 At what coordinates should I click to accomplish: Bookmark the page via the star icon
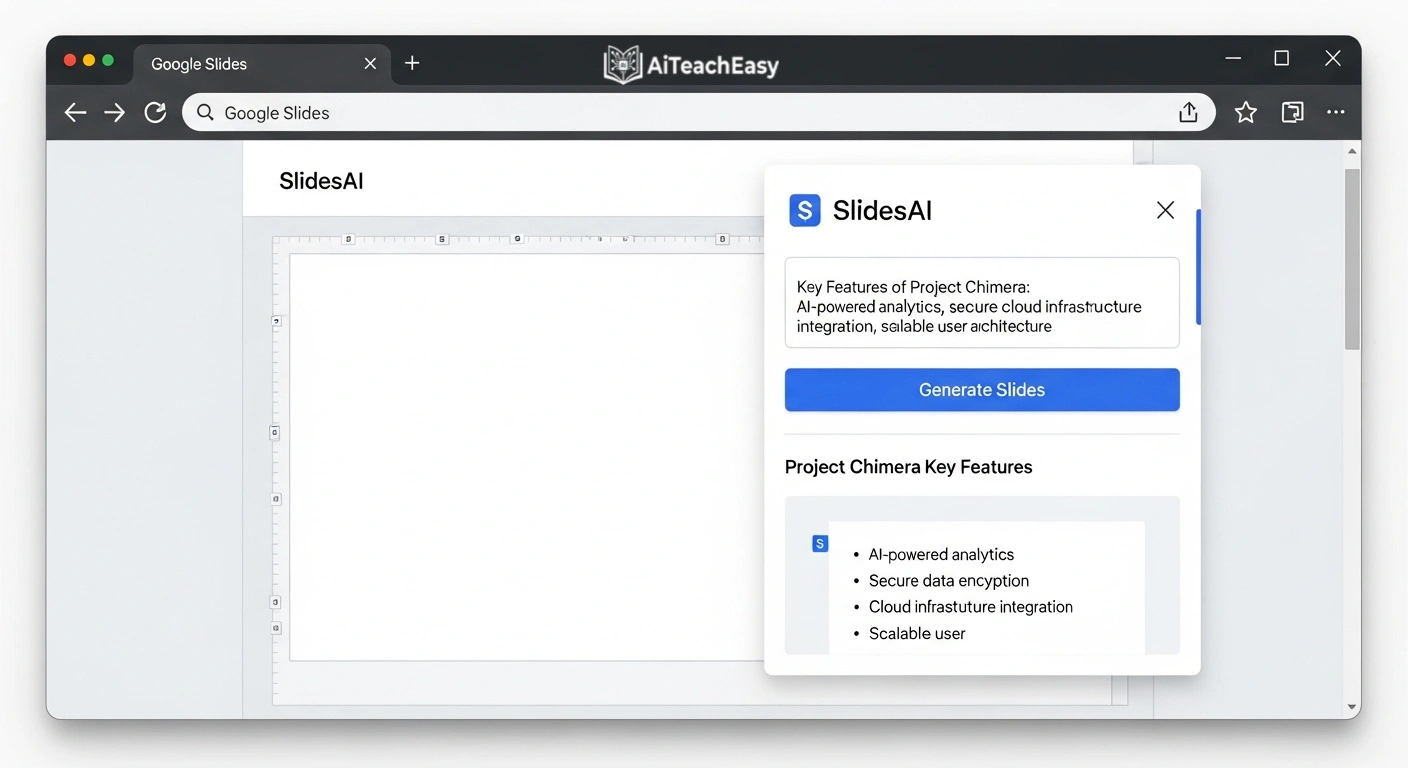(1245, 112)
